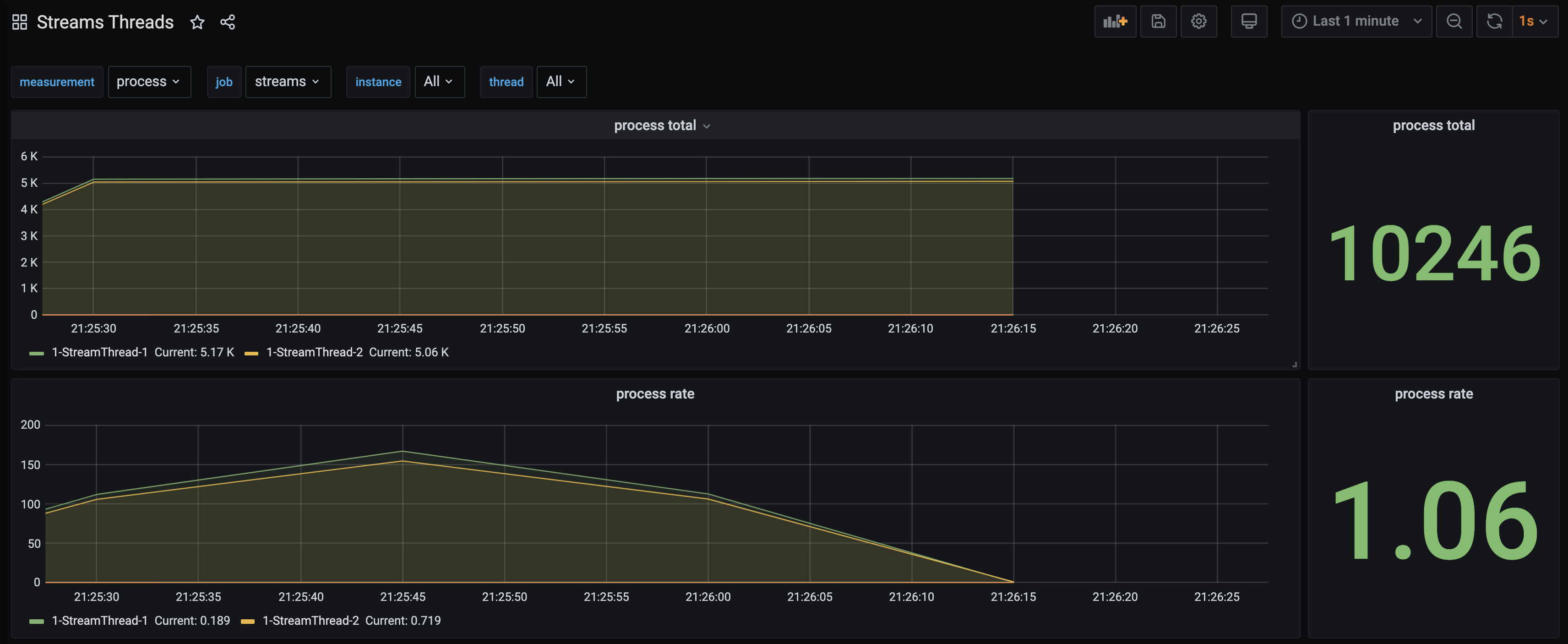This screenshot has width=1568, height=644.
Task: Add a new panel
Action: pos(1115,22)
